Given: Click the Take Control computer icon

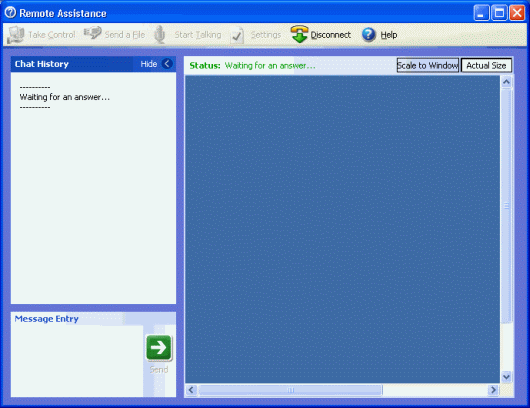Looking at the screenshot, I should click(x=16, y=34).
